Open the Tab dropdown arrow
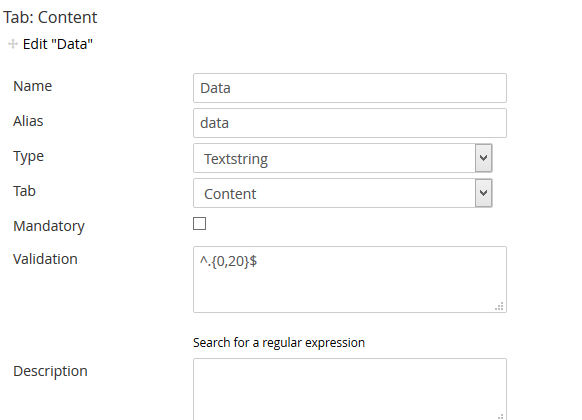 pyautogui.click(x=483, y=193)
